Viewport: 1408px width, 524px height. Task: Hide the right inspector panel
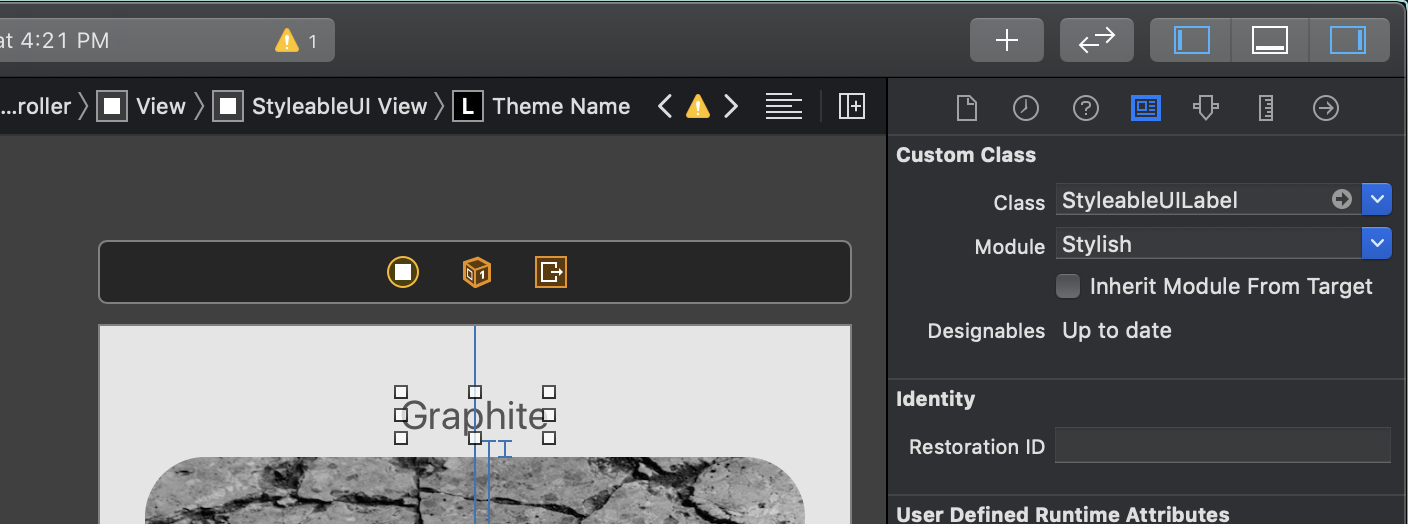[x=1348, y=40]
